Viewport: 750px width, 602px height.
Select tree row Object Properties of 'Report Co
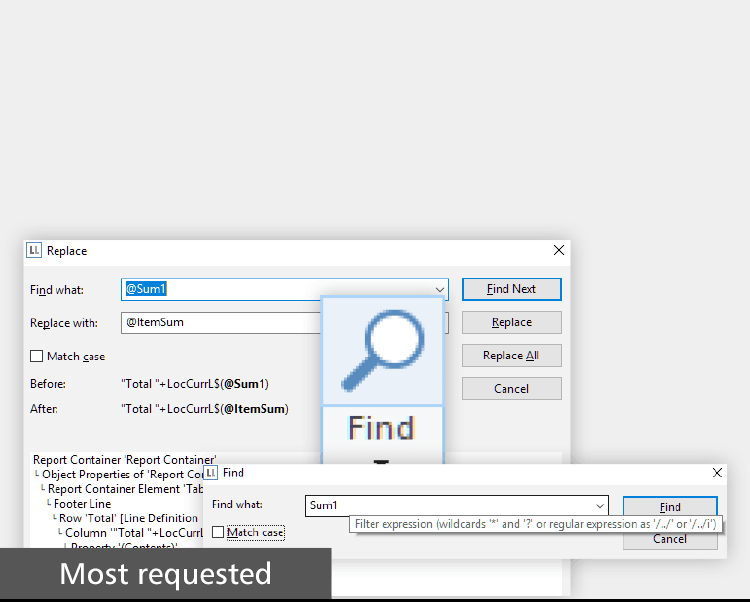click(120, 474)
